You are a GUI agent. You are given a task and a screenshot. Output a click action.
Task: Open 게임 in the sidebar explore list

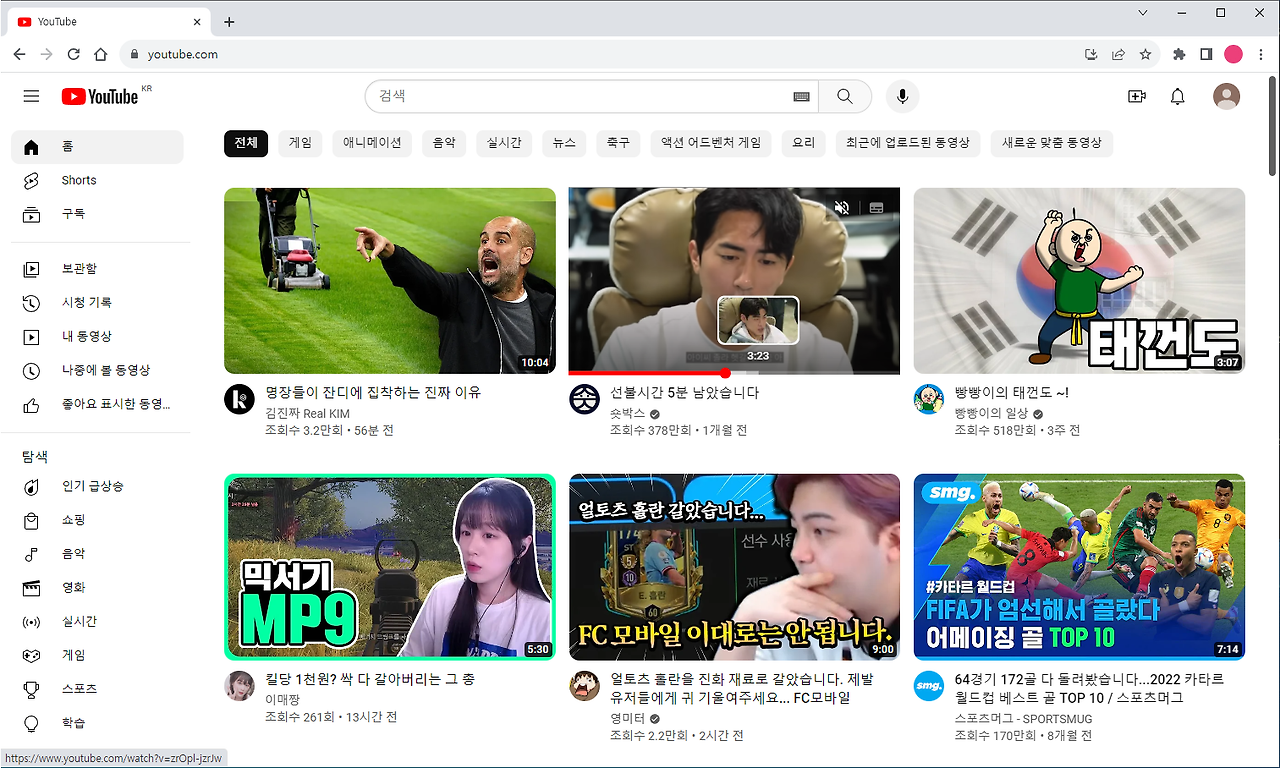pos(97,655)
